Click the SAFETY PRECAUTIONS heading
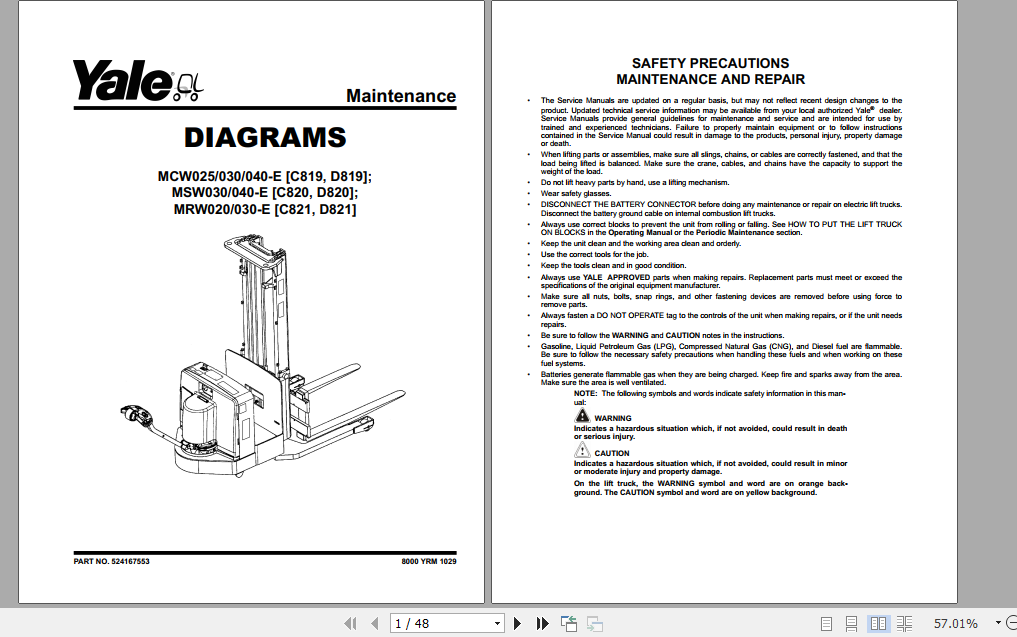Screen dimensions: 1017x637 (x=710, y=64)
